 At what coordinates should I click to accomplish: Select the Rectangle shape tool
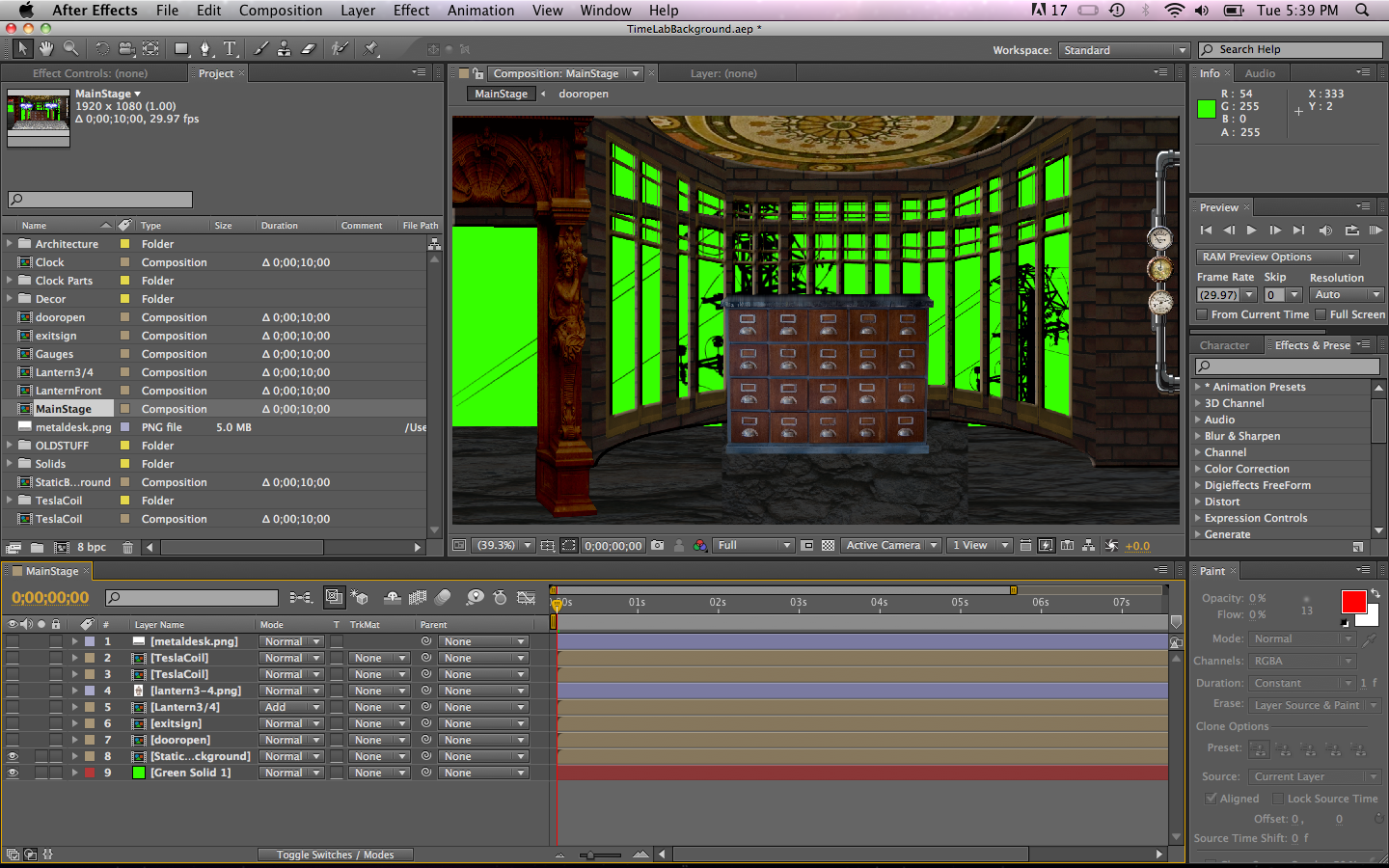[181, 48]
